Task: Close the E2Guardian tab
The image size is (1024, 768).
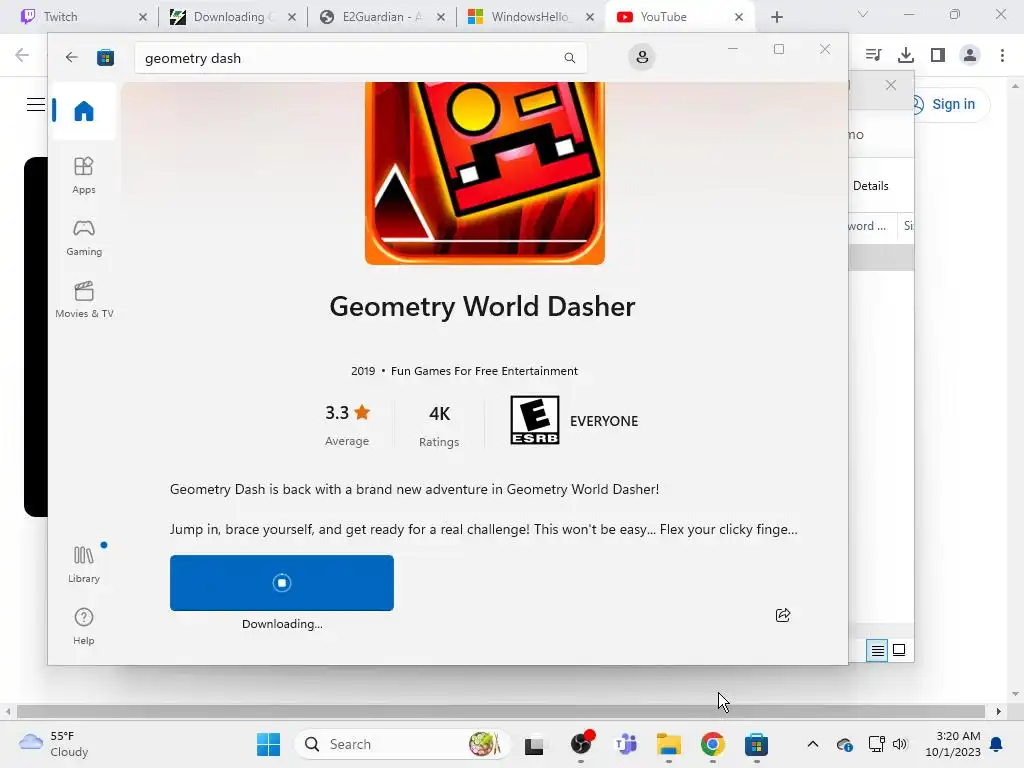Action: [441, 17]
